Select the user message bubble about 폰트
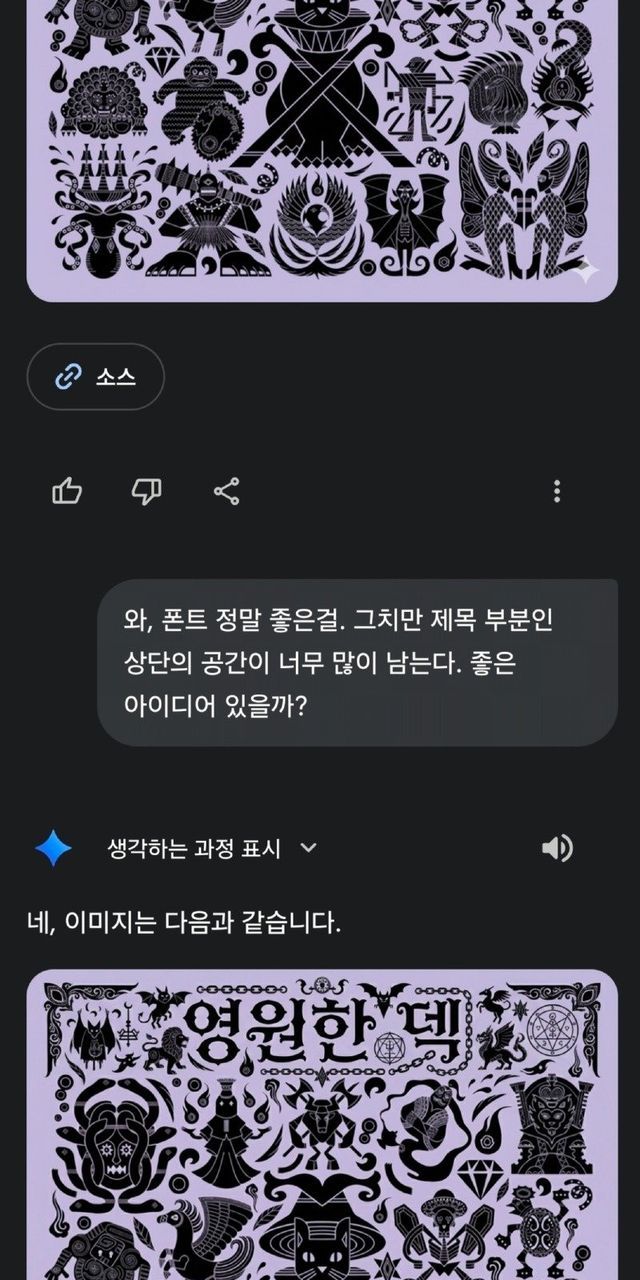This screenshot has width=640, height=1280. 357,663
